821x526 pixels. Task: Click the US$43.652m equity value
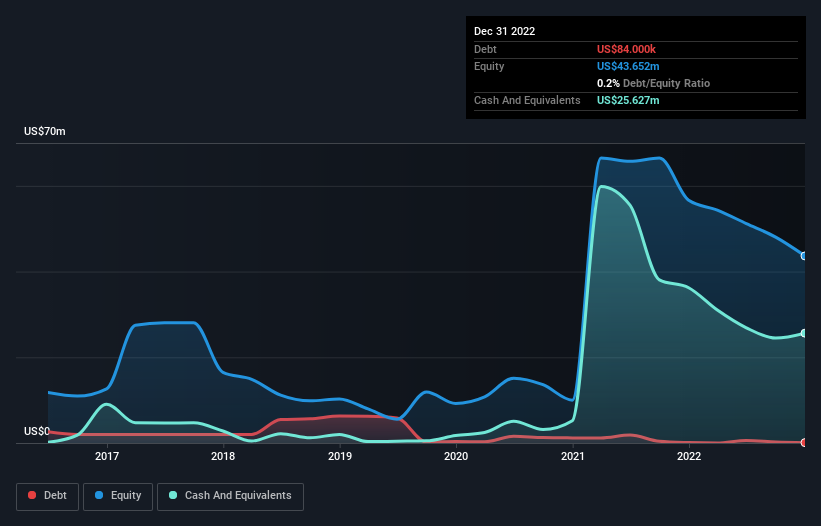(x=628, y=66)
